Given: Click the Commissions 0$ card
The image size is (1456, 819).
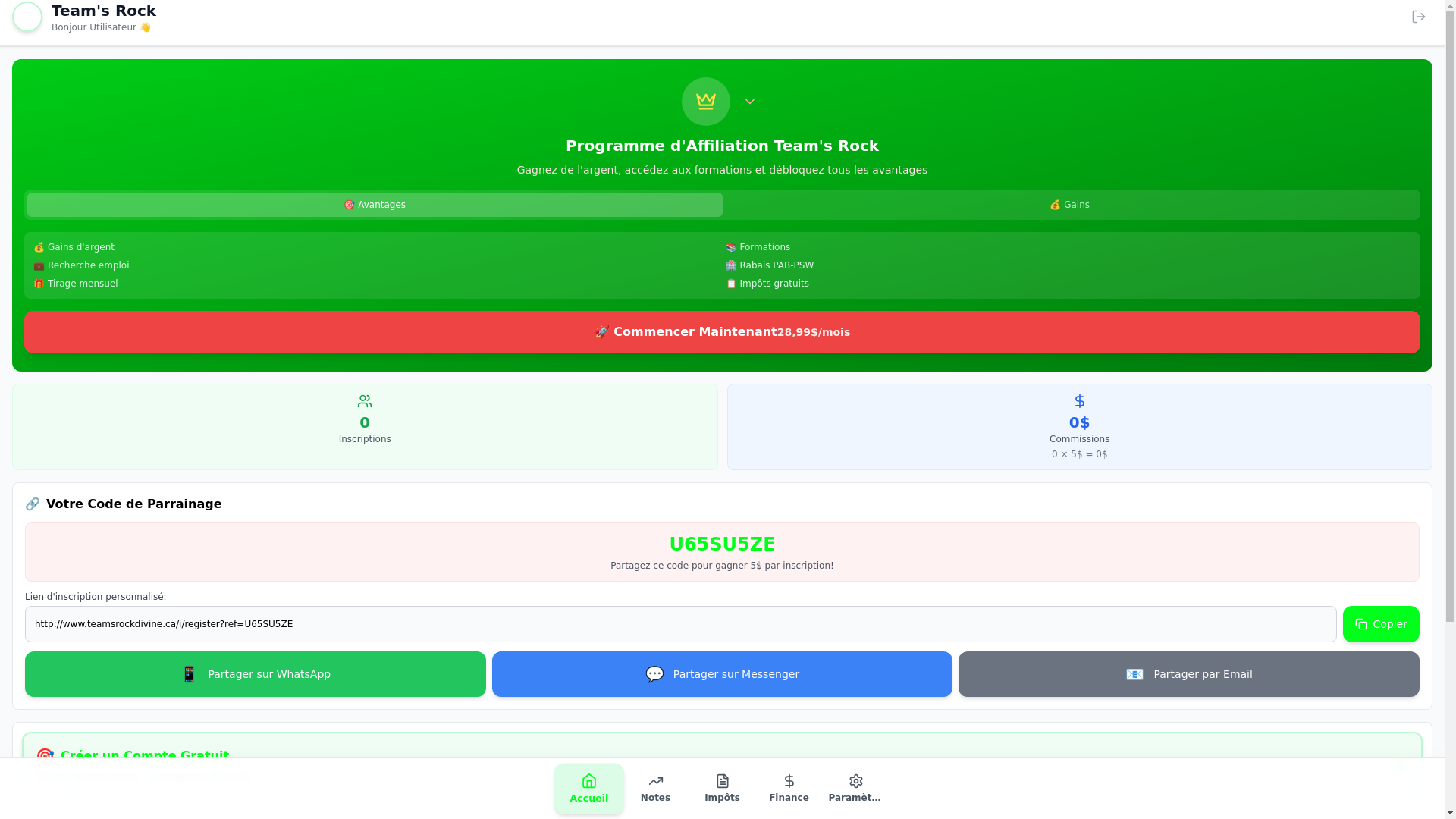Looking at the screenshot, I should 1080,427.
